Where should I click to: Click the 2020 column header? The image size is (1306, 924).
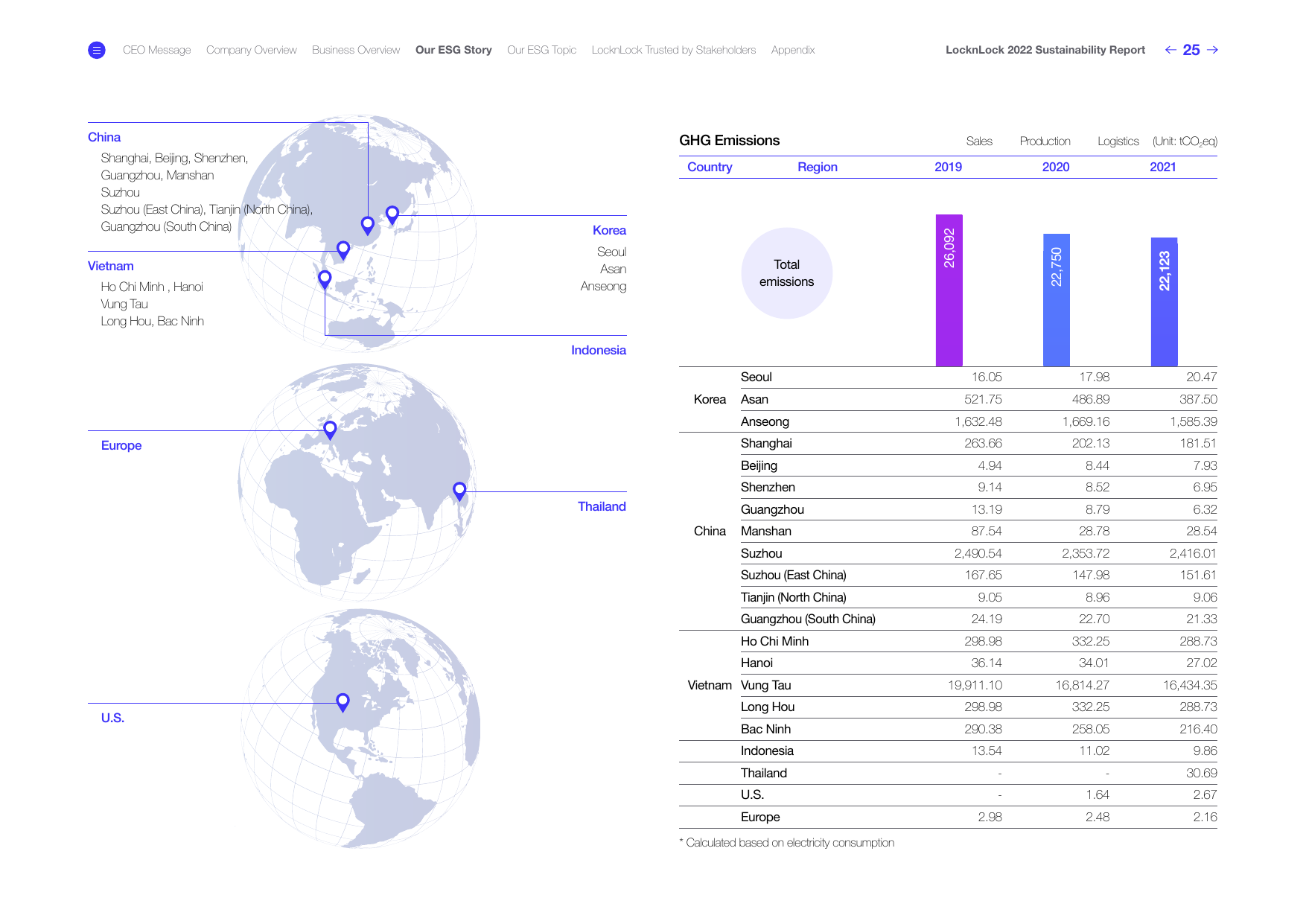point(1056,167)
